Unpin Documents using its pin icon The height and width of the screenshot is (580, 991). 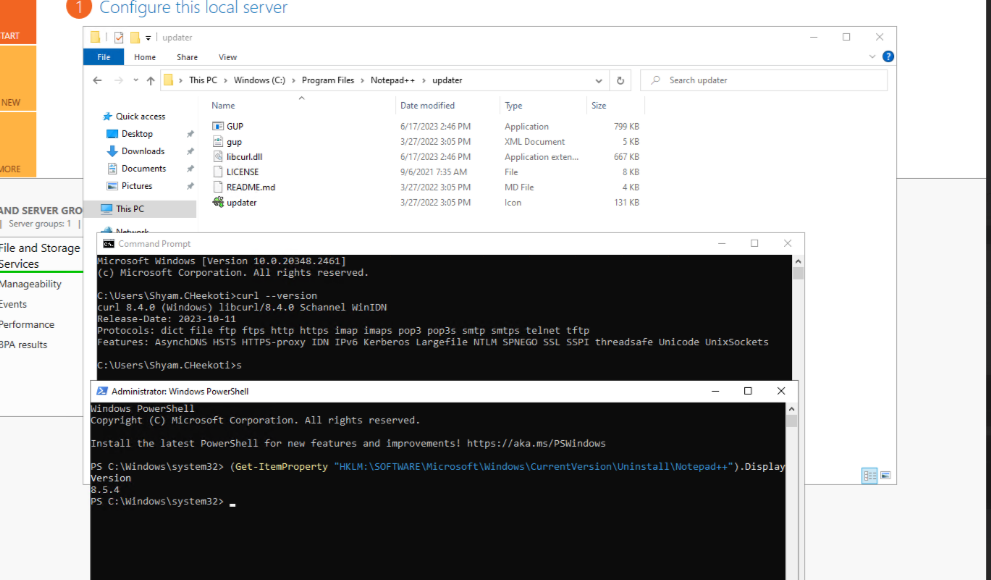[190, 169]
